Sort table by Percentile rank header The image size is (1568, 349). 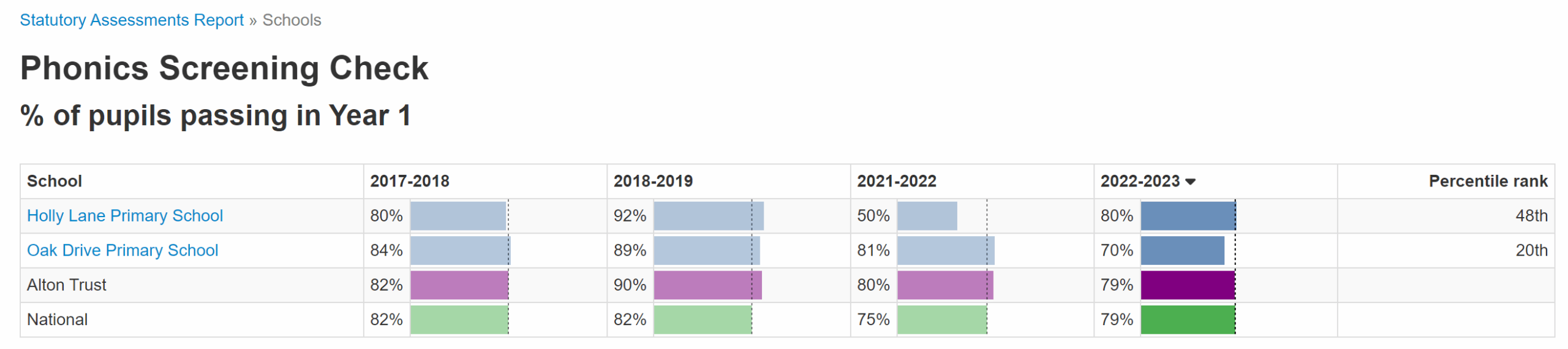click(x=1487, y=182)
